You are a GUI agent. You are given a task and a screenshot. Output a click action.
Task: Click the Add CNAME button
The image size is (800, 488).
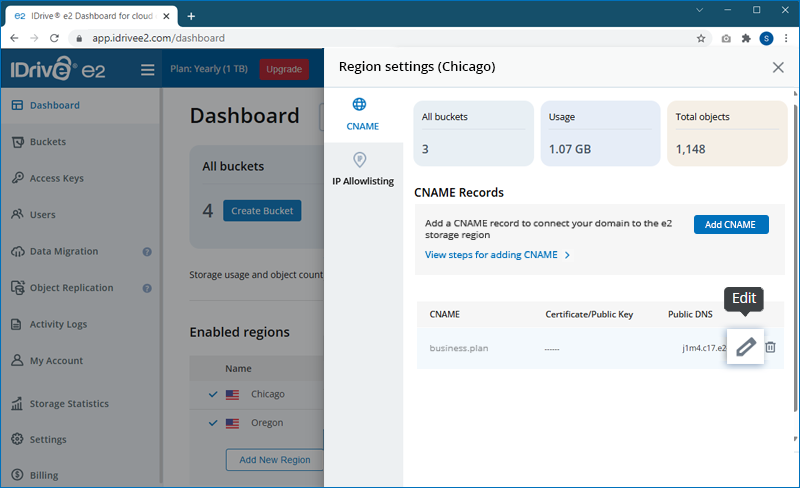(731, 224)
